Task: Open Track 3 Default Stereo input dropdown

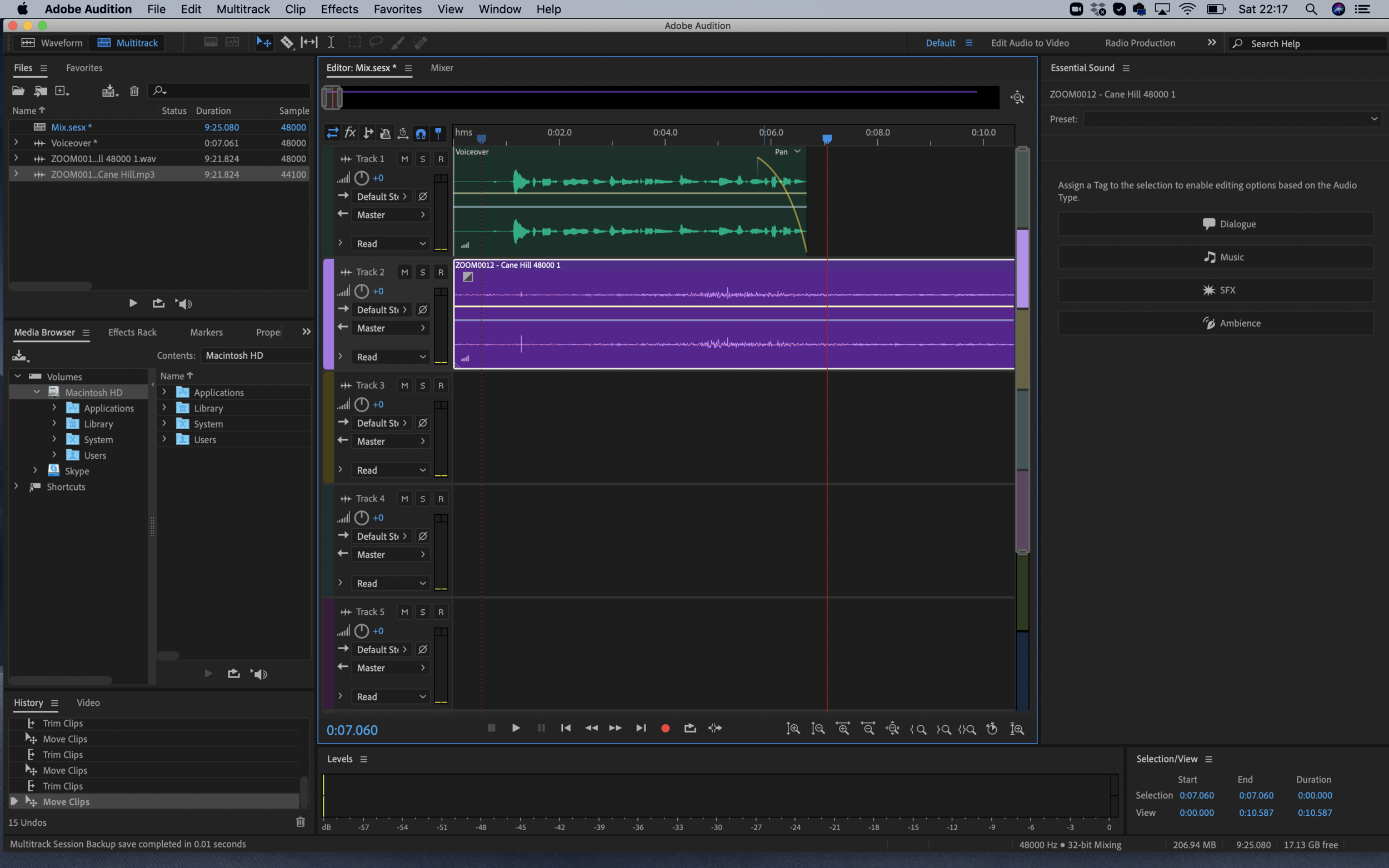Action: tap(381, 423)
